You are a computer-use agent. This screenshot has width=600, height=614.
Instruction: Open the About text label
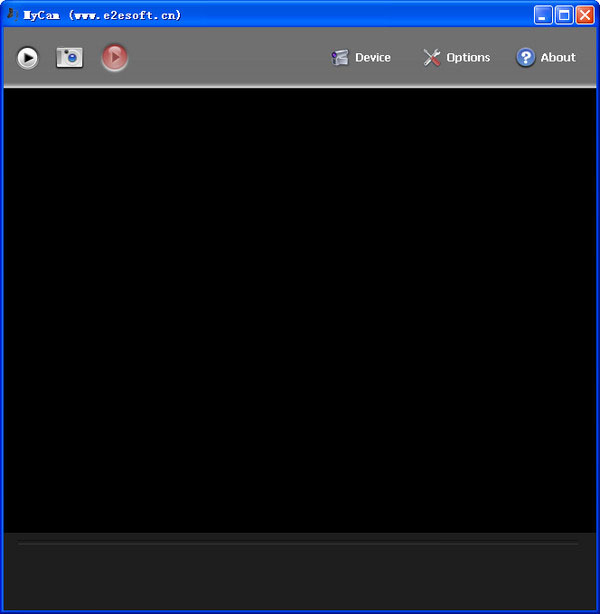(558, 58)
